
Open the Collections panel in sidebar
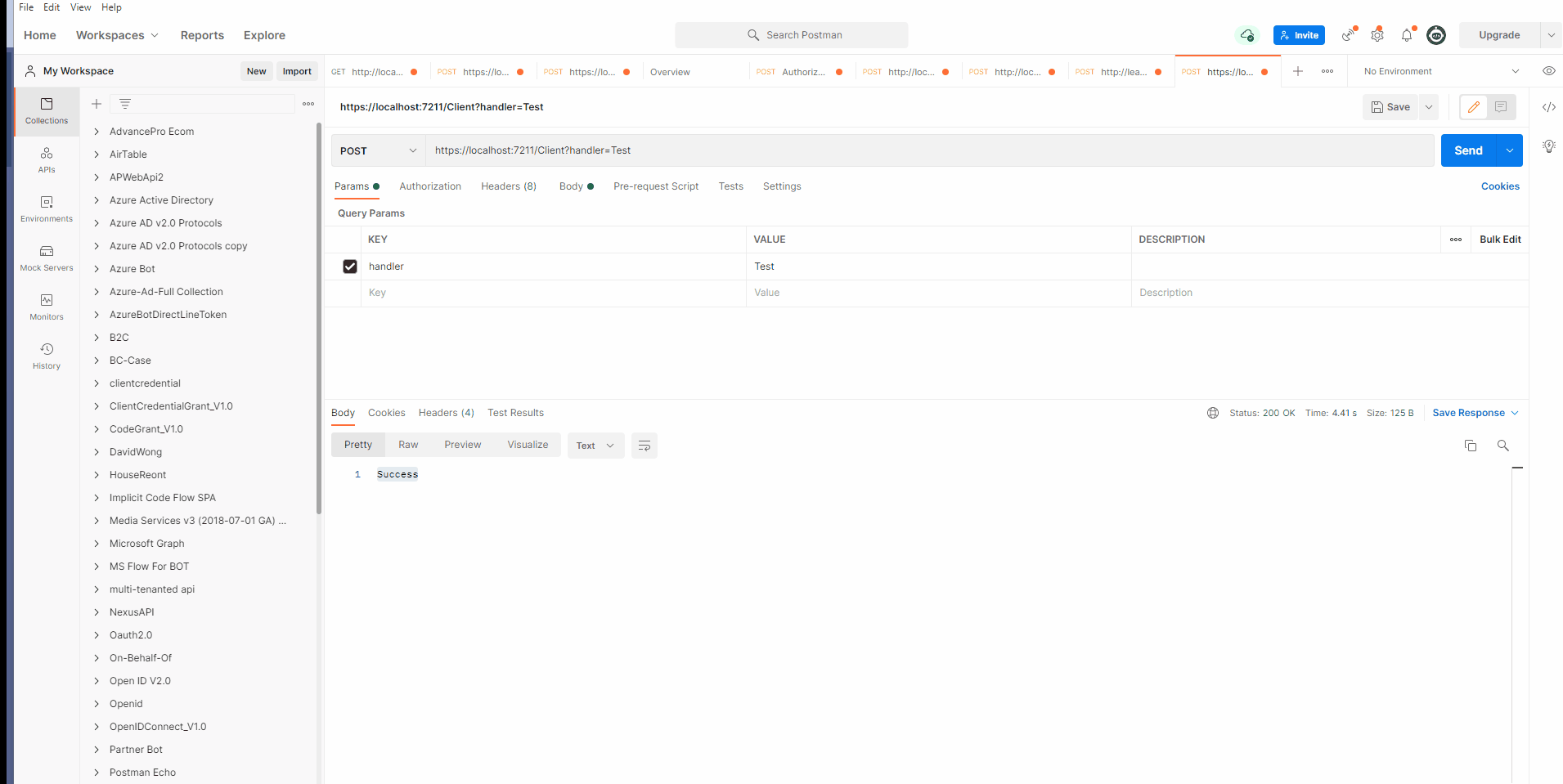pyautogui.click(x=46, y=112)
